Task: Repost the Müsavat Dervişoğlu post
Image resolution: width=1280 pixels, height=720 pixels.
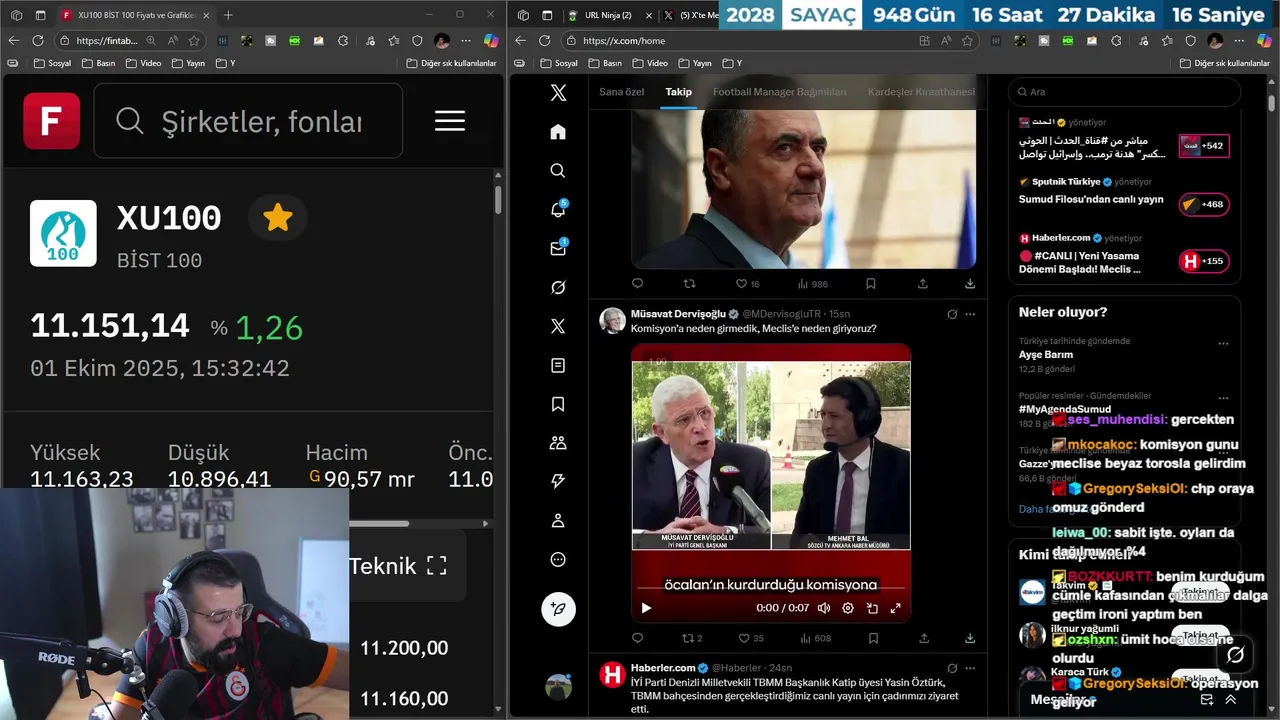Action: point(687,638)
